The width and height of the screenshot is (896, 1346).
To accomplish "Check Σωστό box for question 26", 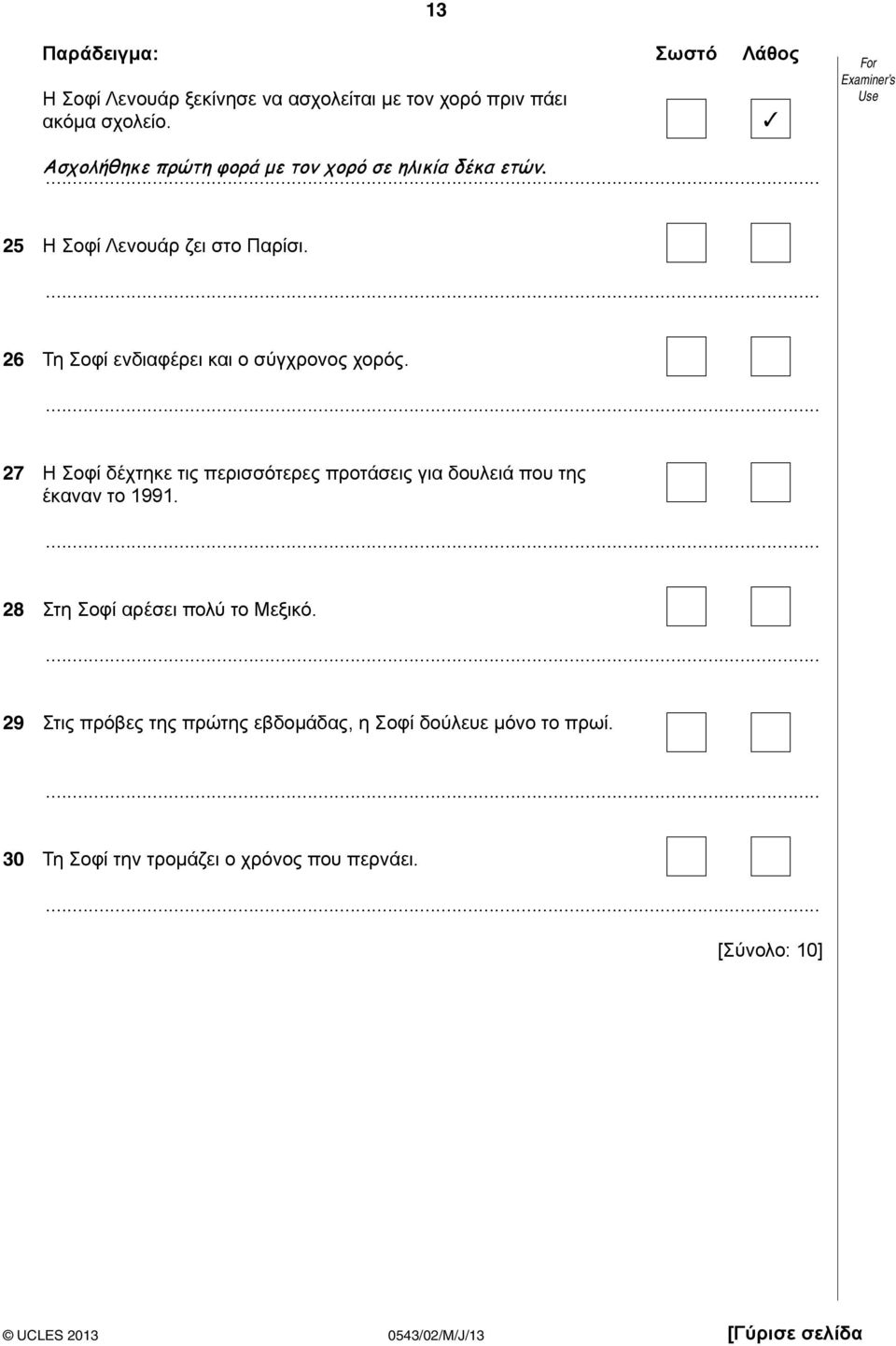I will point(686,356).
